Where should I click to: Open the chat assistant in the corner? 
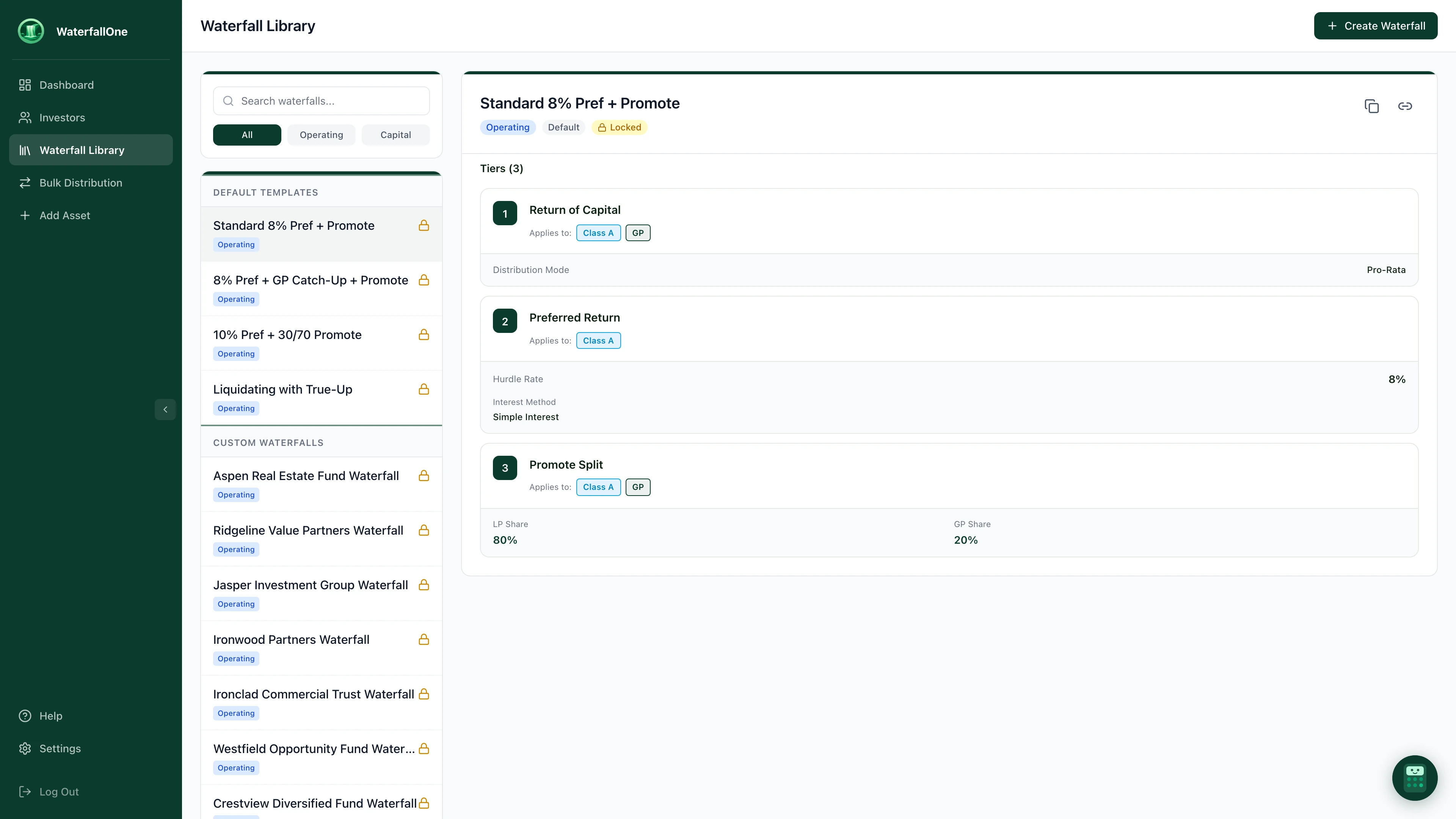coord(1415,778)
